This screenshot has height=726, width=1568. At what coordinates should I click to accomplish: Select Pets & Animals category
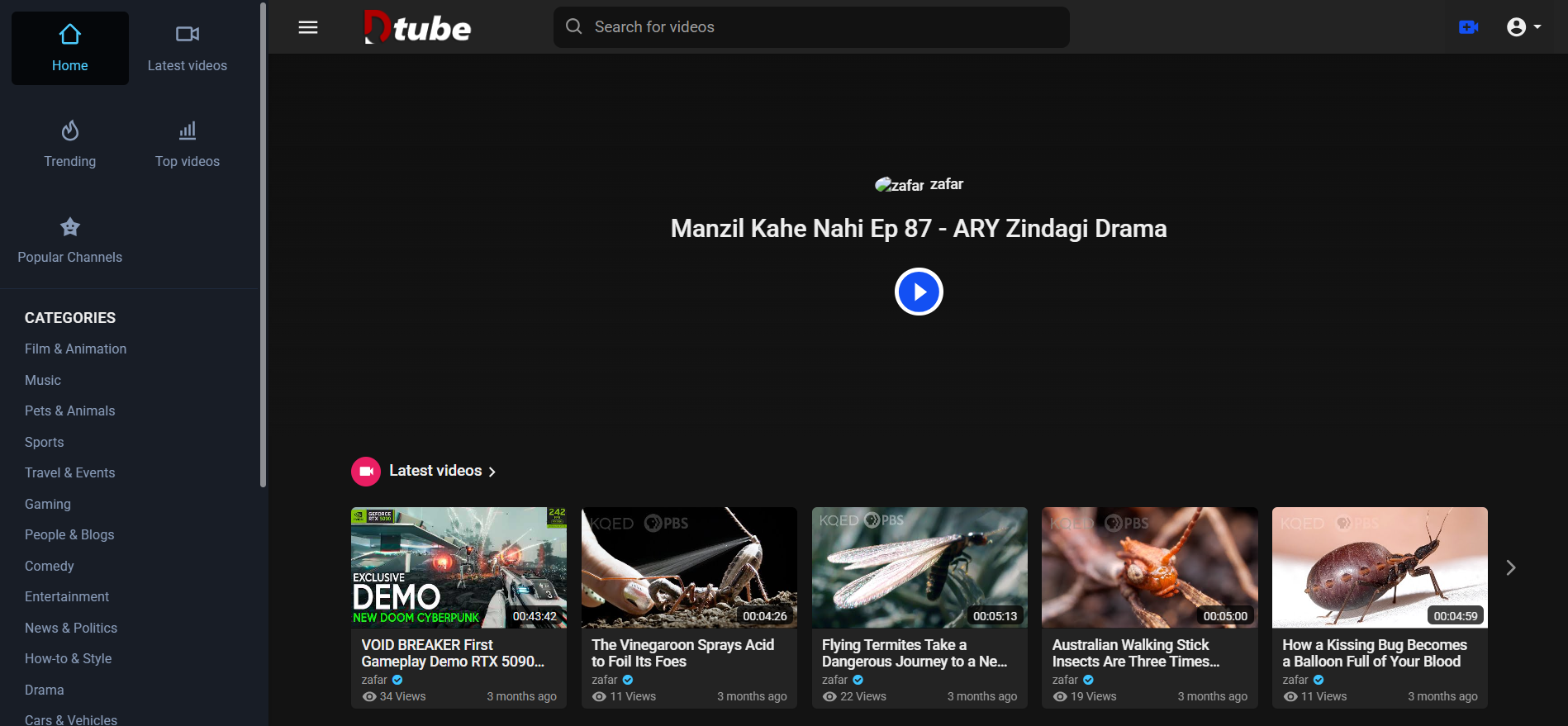[70, 411]
